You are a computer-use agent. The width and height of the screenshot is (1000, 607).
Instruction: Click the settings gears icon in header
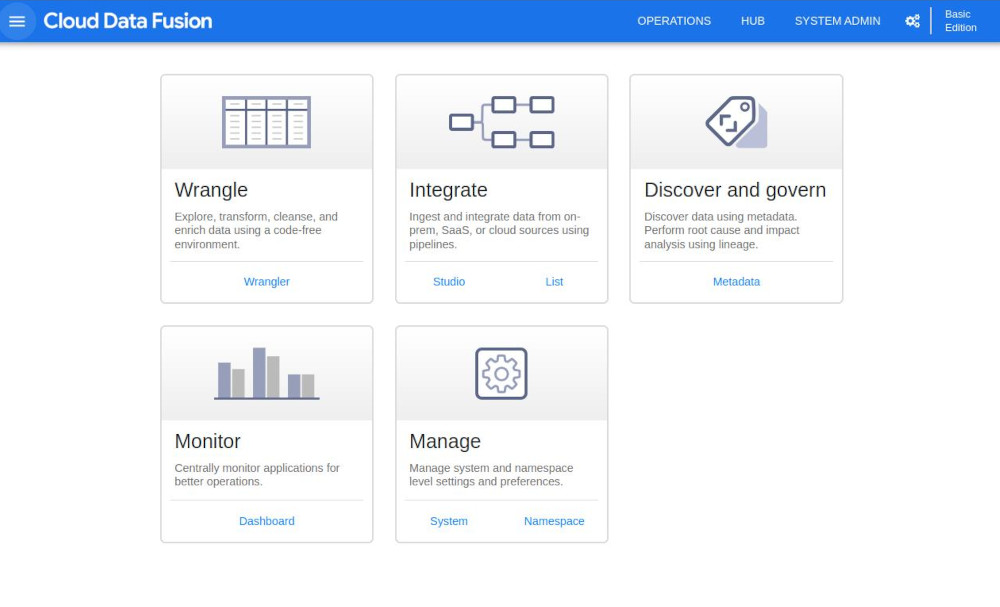click(913, 21)
